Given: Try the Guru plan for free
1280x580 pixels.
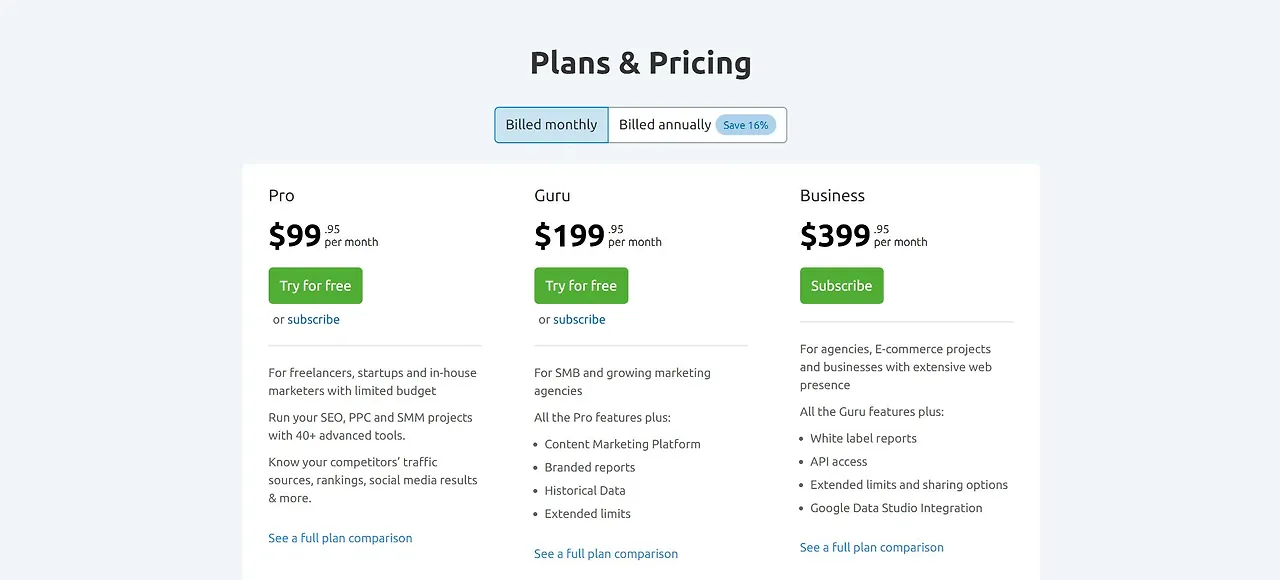Looking at the screenshot, I should 580,285.
